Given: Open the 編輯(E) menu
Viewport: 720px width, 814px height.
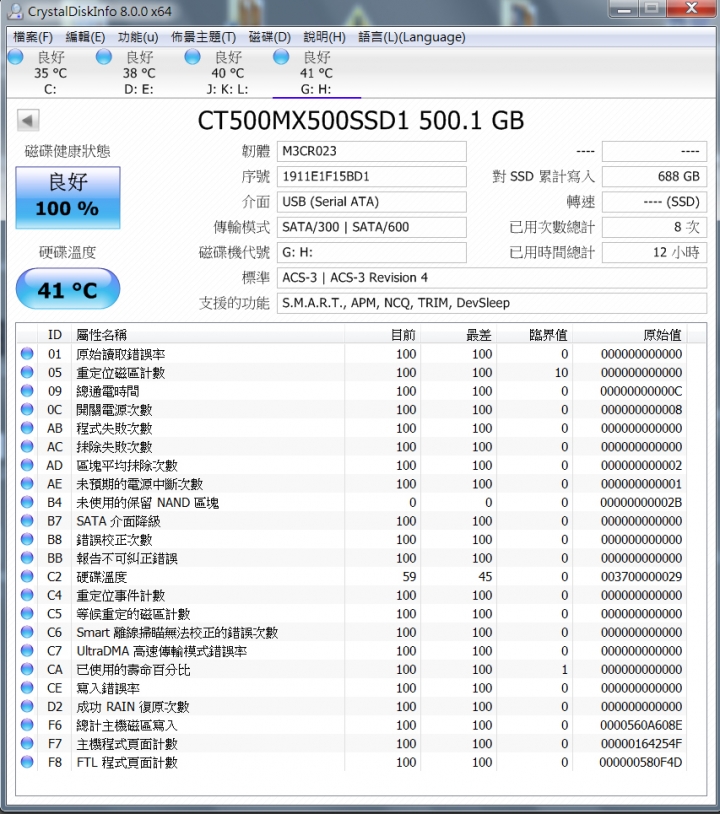Looking at the screenshot, I should tap(85, 37).
